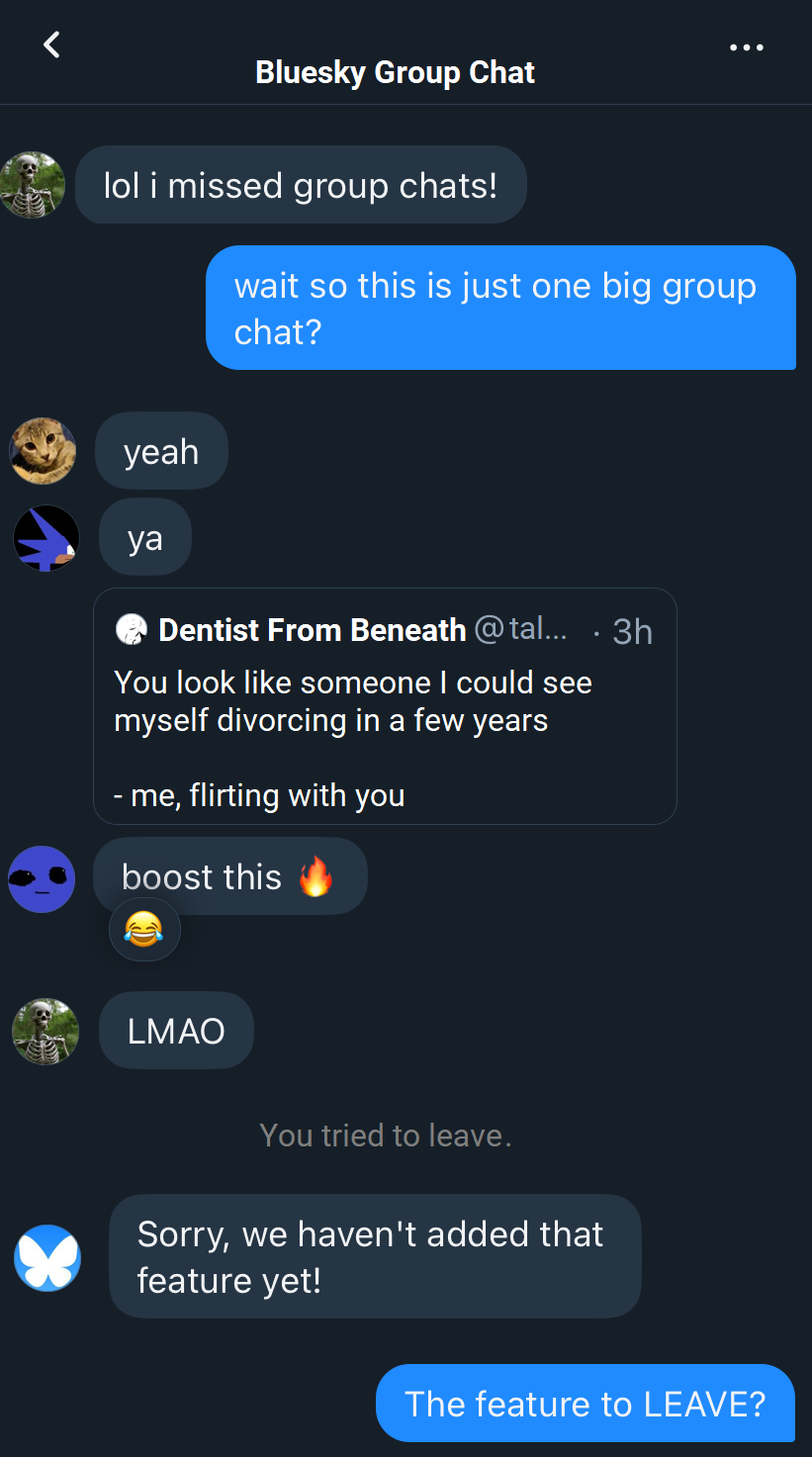Tap the 'Sorry, we haven't added that feature yet!' message
The image size is (812, 1457).
(x=374, y=1256)
